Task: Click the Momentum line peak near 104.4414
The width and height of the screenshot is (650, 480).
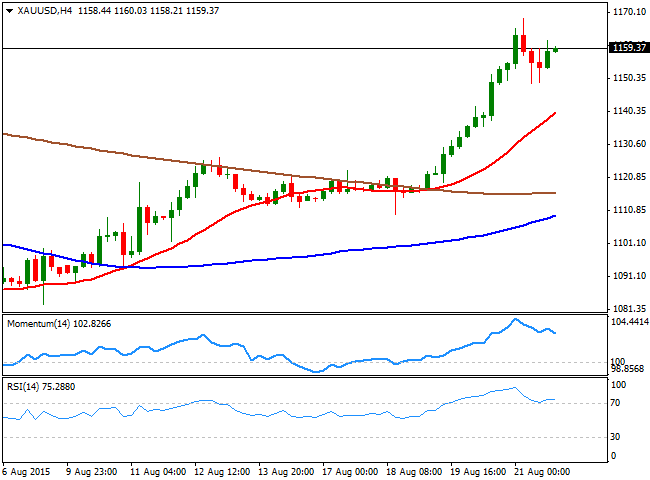Action: pos(515,319)
